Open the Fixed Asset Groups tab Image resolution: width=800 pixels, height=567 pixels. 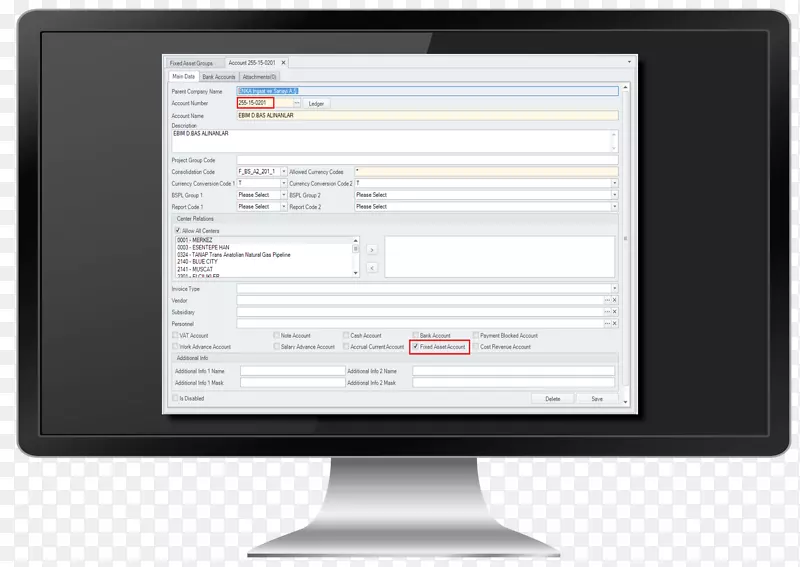(x=191, y=63)
